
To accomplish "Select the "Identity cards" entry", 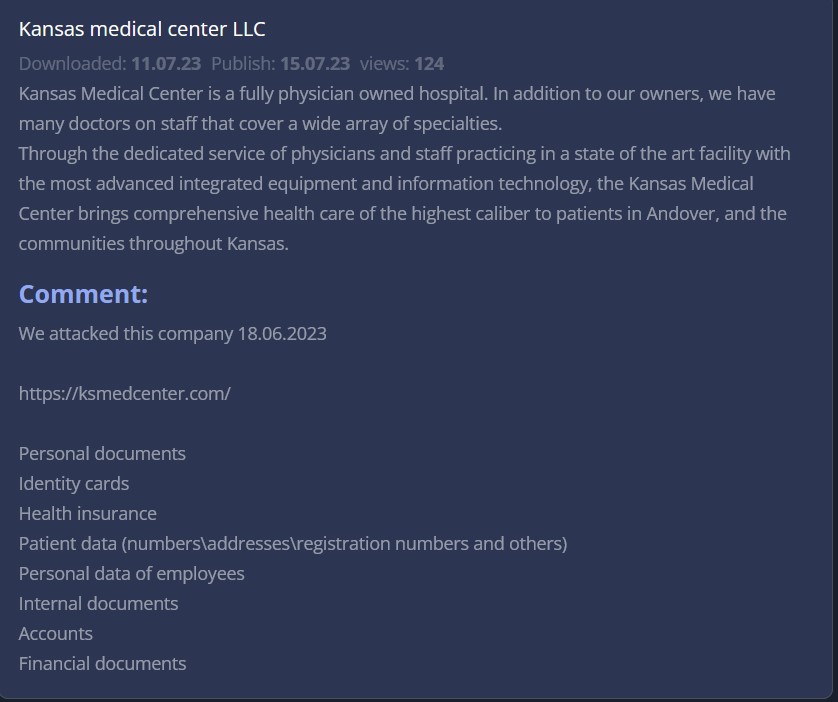I will click(74, 483).
